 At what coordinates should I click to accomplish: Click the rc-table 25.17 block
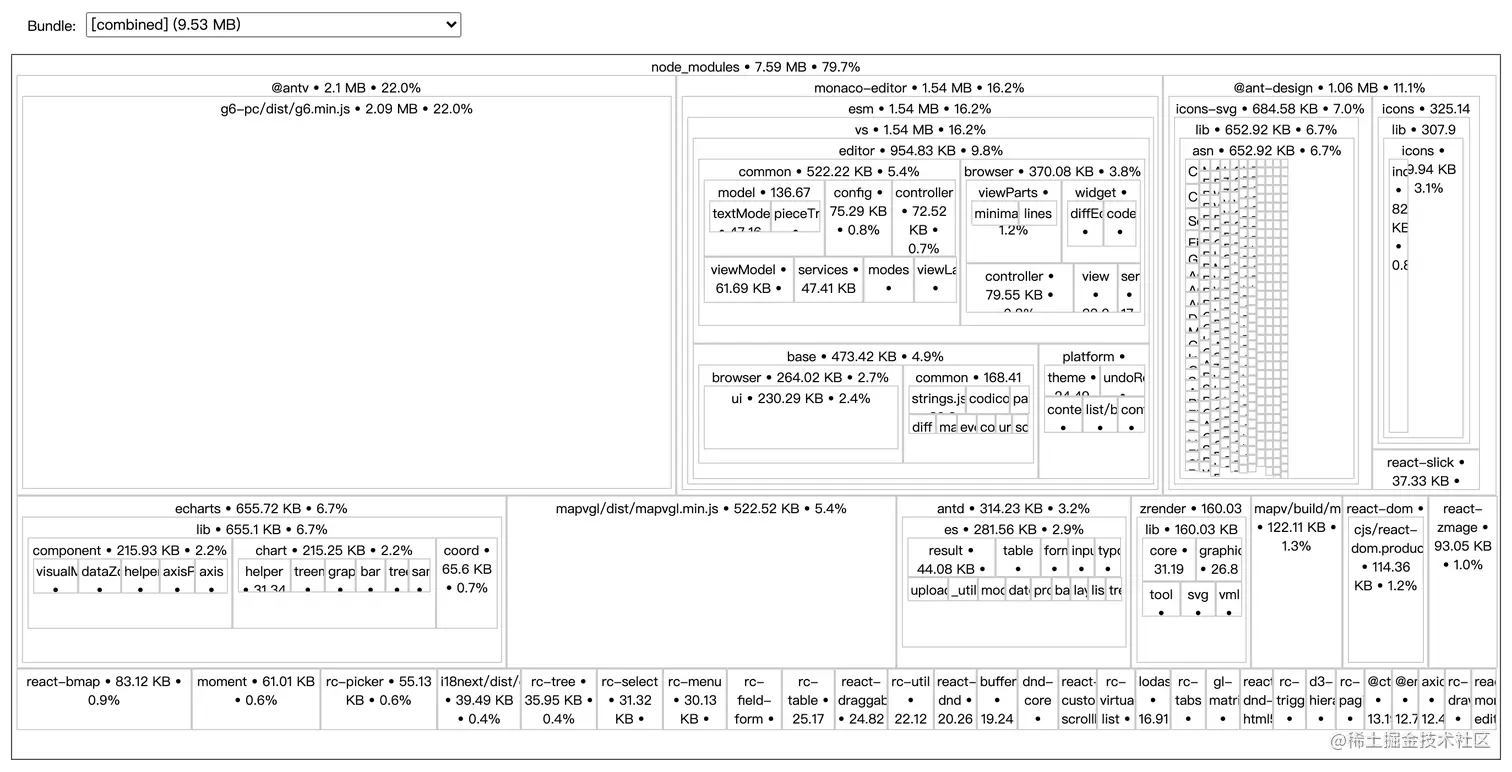click(x=808, y=699)
